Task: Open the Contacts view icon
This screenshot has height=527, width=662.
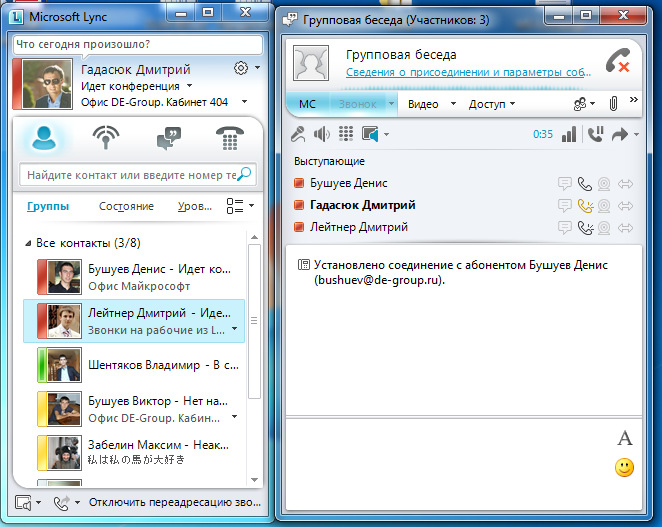Action: 43,138
